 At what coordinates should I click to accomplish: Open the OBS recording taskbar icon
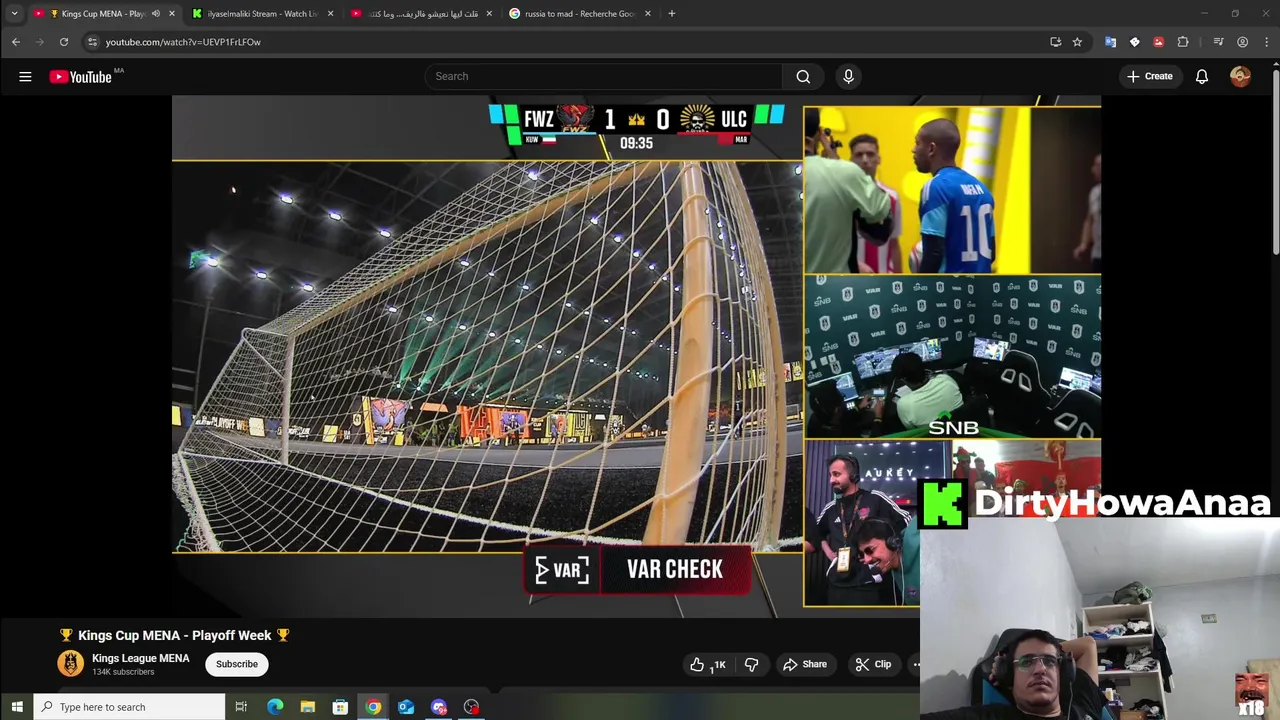(x=472, y=707)
